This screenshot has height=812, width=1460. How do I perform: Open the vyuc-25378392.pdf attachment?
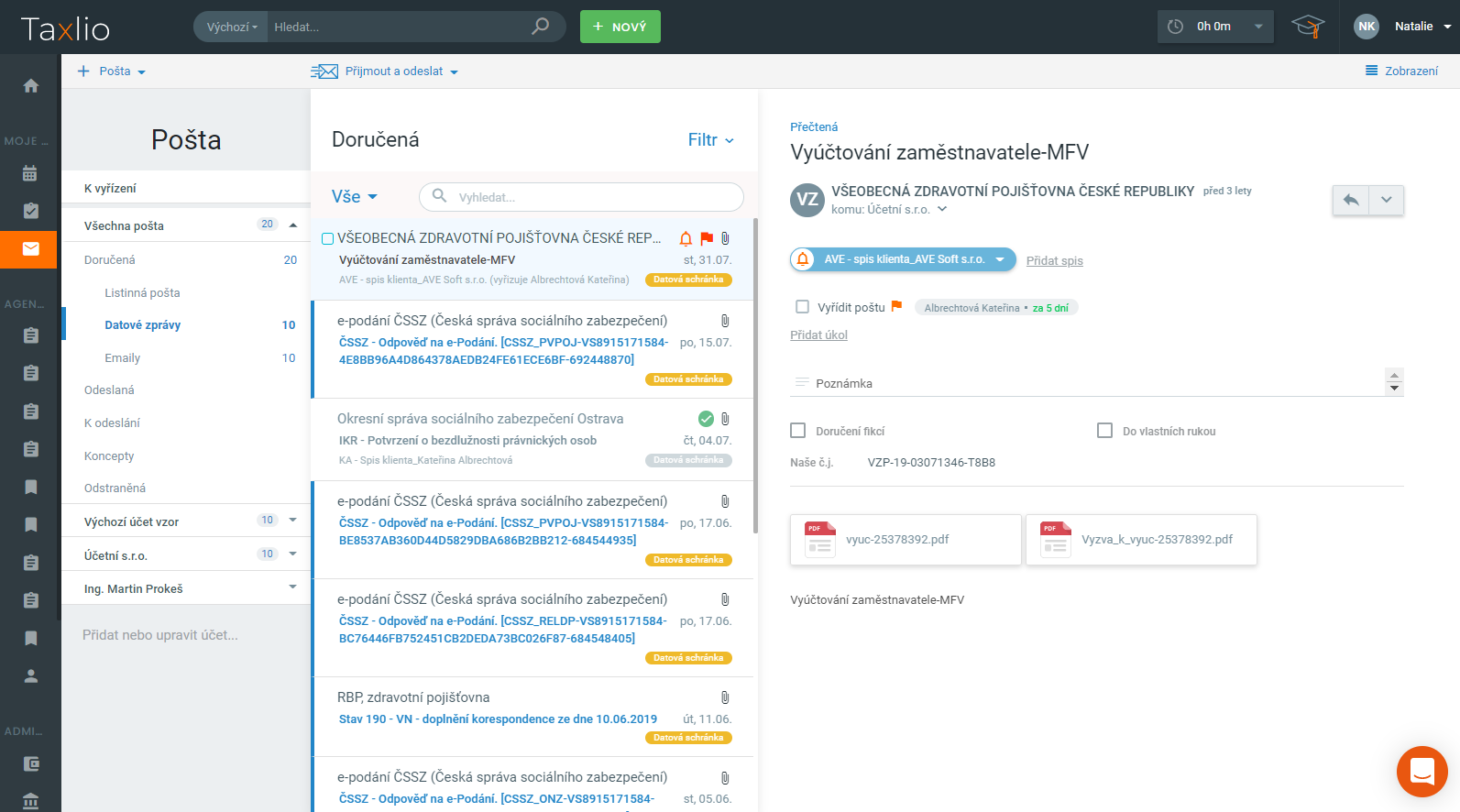point(905,540)
